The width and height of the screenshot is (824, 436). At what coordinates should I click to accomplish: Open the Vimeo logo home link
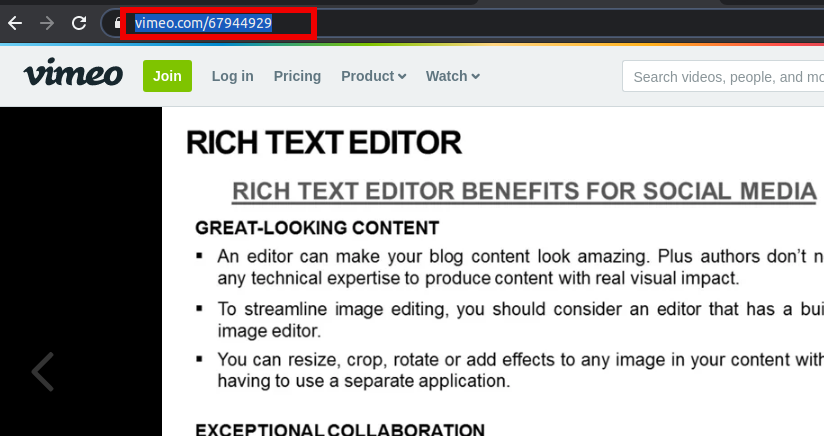73,73
